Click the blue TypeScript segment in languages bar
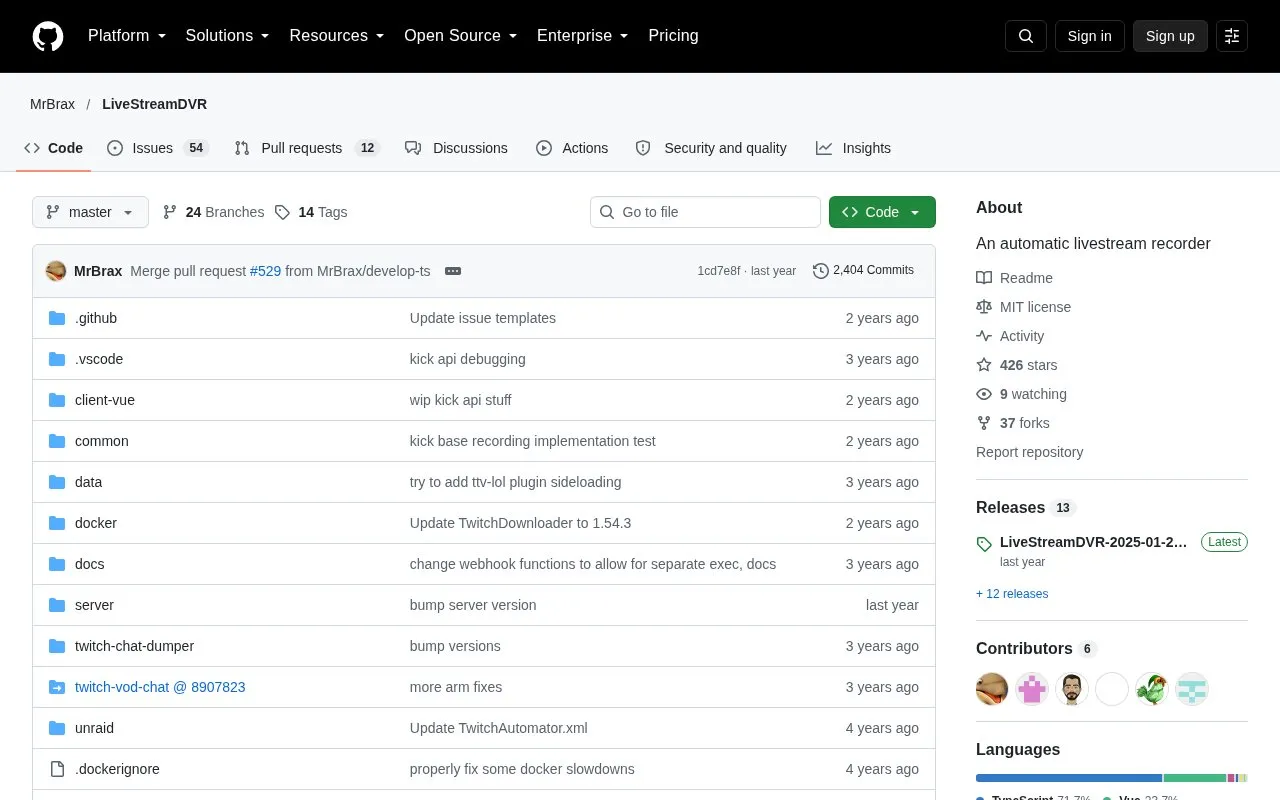Image resolution: width=1280 pixels, height=800 pixels. [x=1069, y=778]
